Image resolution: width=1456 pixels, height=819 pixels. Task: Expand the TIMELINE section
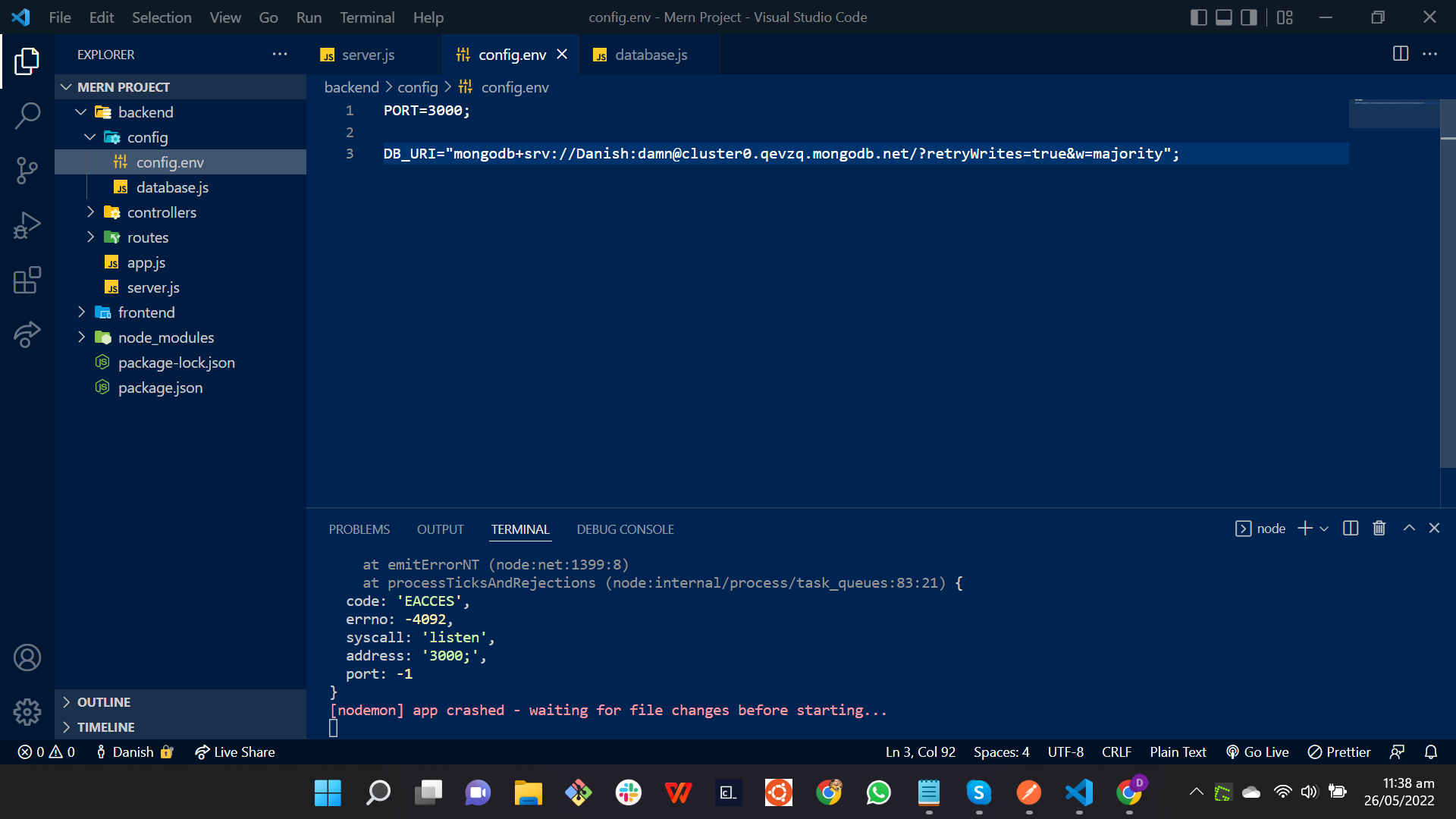[x=180, y=727]
